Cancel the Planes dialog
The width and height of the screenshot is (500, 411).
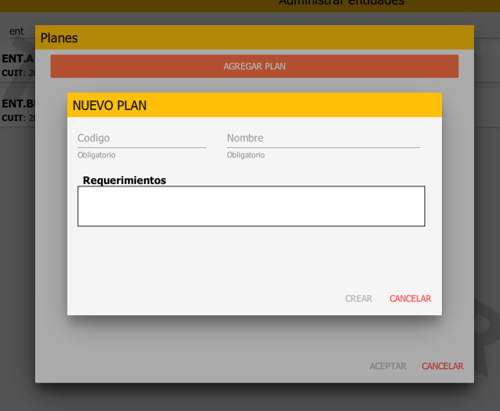tap(442, 366)
